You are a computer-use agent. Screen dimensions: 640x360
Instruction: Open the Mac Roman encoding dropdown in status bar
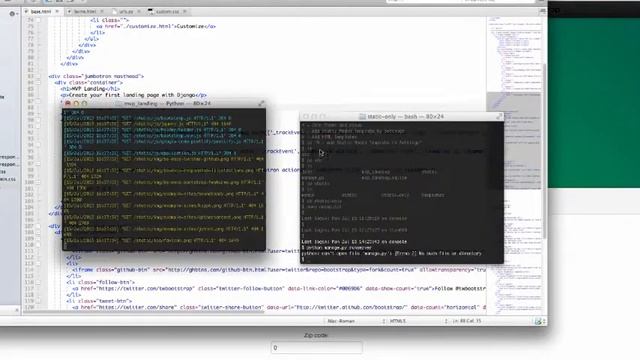[356, 321]
